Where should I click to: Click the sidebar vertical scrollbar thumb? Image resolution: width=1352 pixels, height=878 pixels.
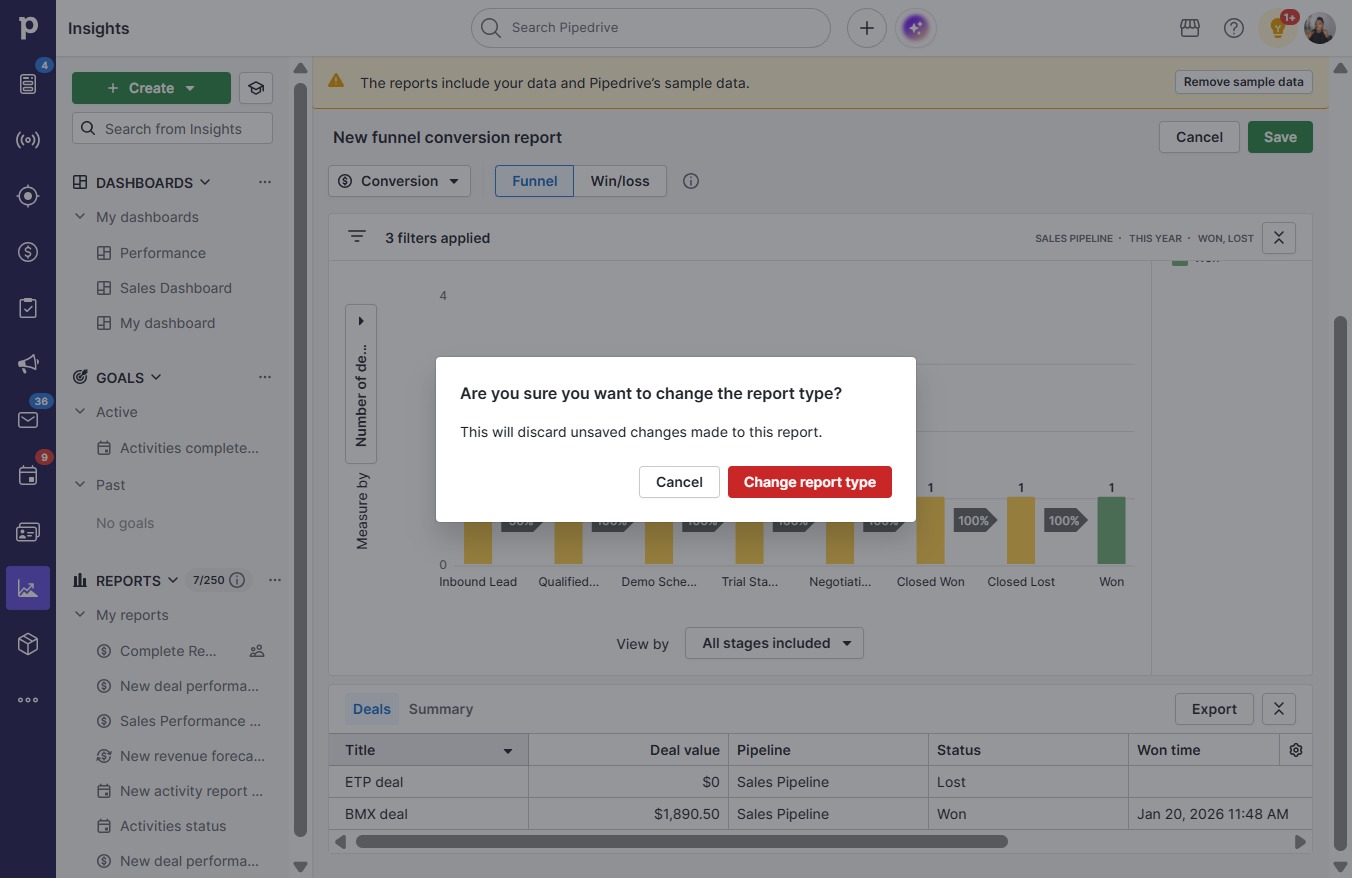[x=300, y=458]
